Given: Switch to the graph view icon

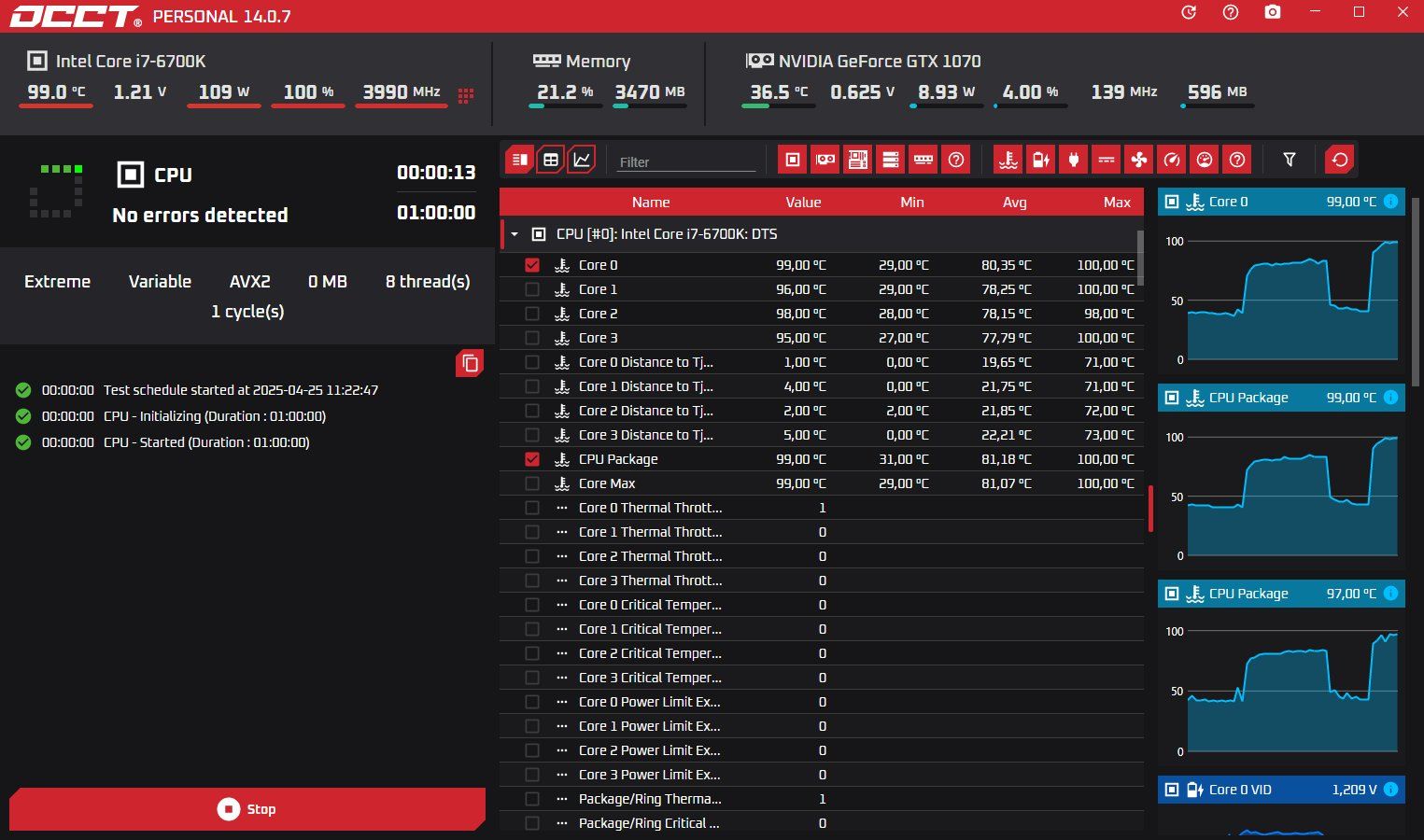Looking at the screenshot, I should 582,160.
